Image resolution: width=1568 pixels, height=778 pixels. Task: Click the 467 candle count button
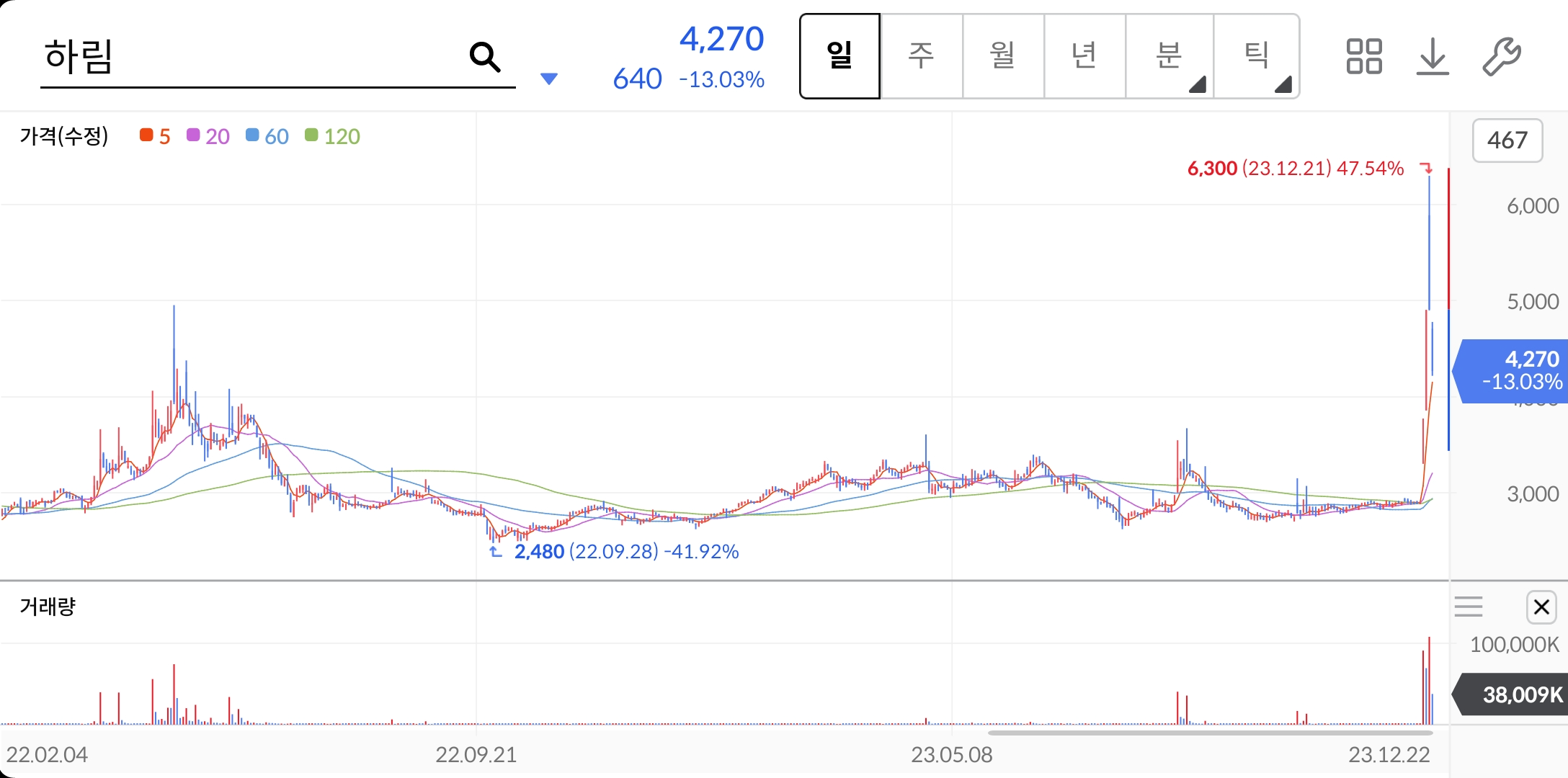tap(1507, 140)
